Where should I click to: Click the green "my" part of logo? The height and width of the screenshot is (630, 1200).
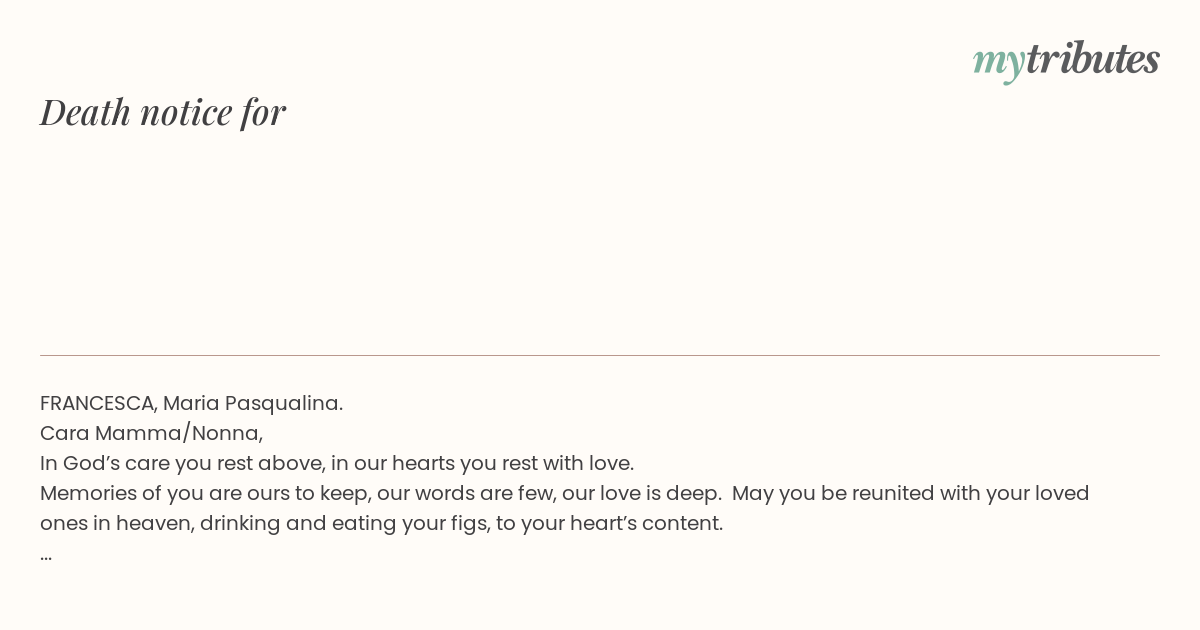click(998, 64)
